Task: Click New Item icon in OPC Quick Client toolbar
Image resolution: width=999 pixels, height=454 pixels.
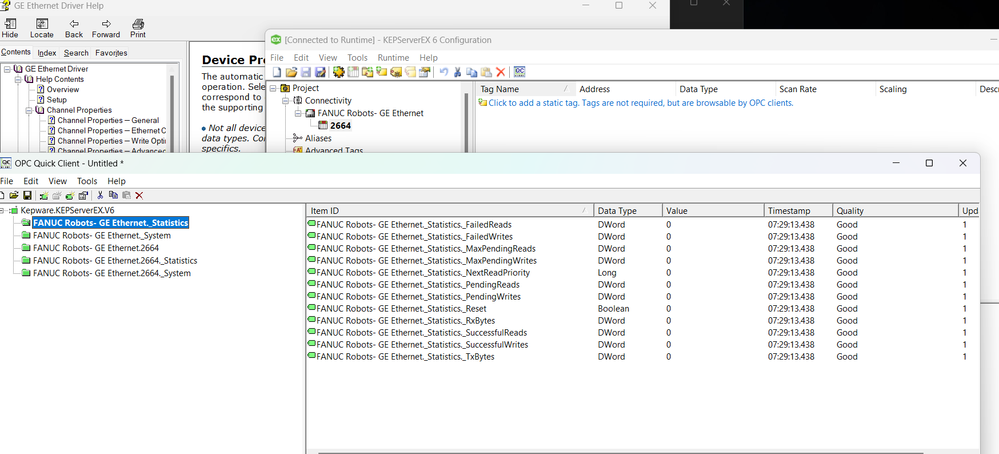Action: (70, 195)
